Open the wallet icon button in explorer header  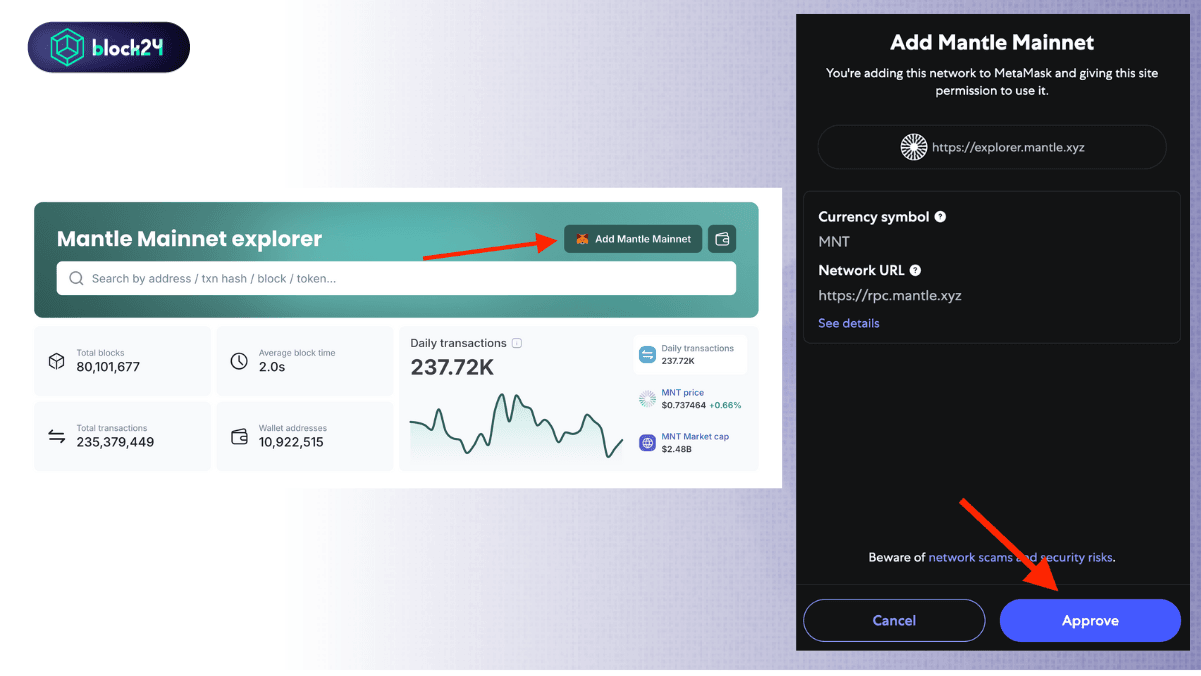click(722, 239)
